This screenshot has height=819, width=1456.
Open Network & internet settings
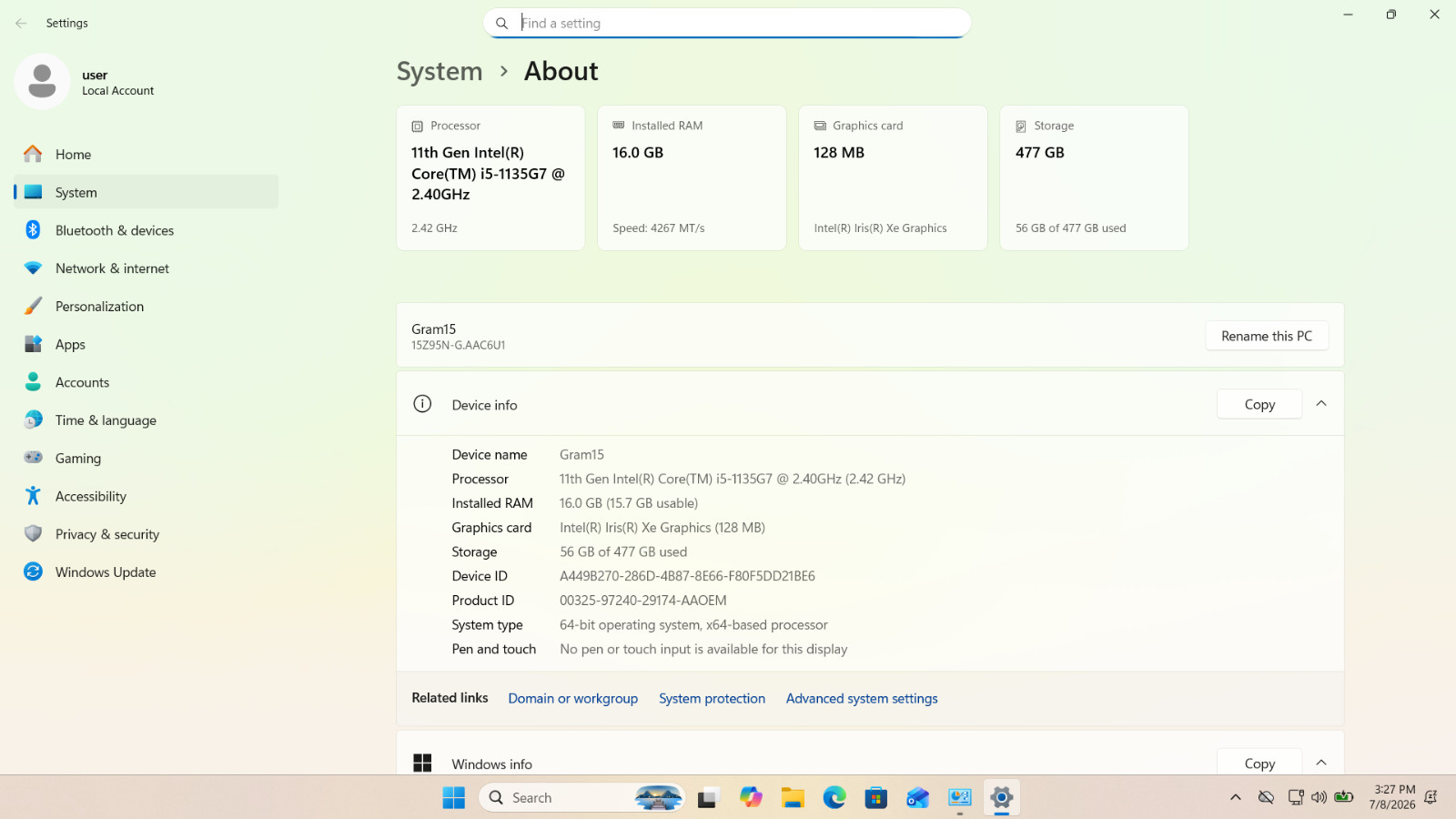pos(146,268)
